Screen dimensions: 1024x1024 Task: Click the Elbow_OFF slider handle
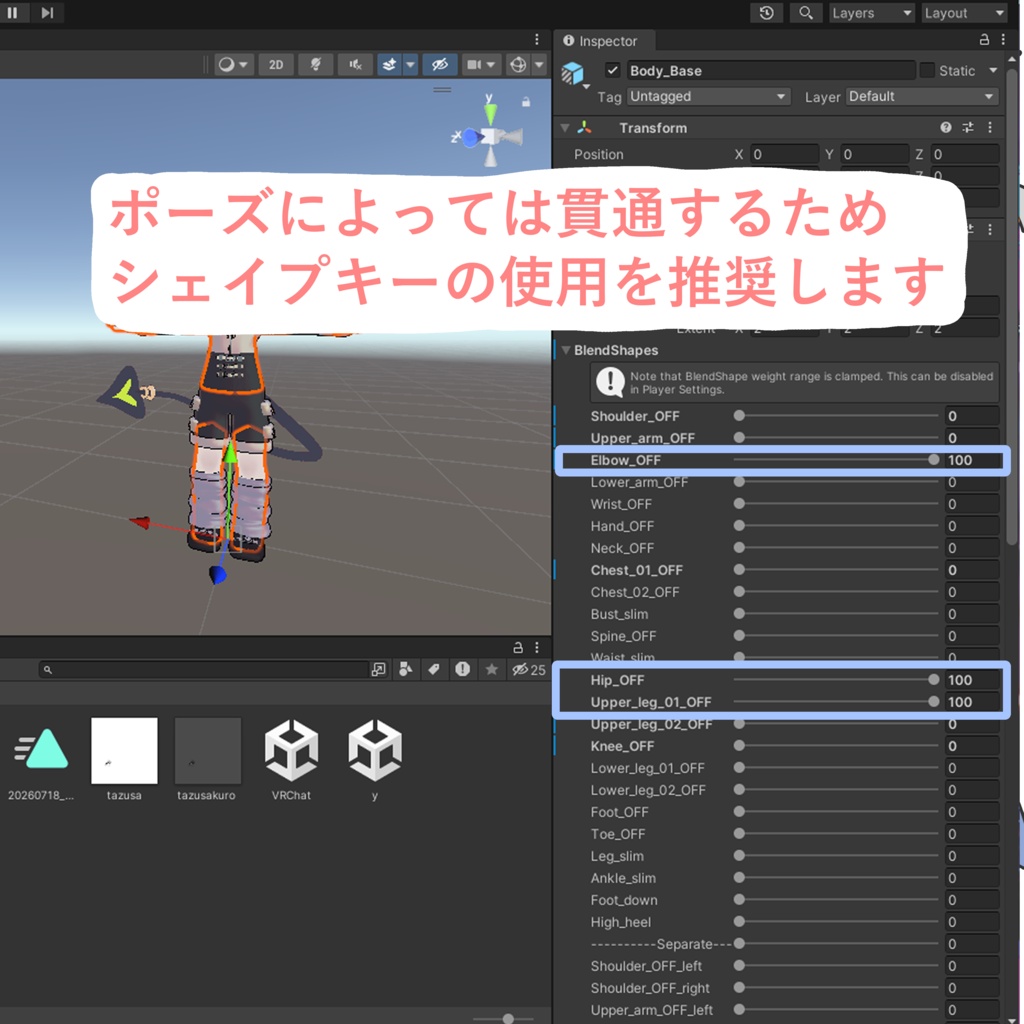(933, 460)
